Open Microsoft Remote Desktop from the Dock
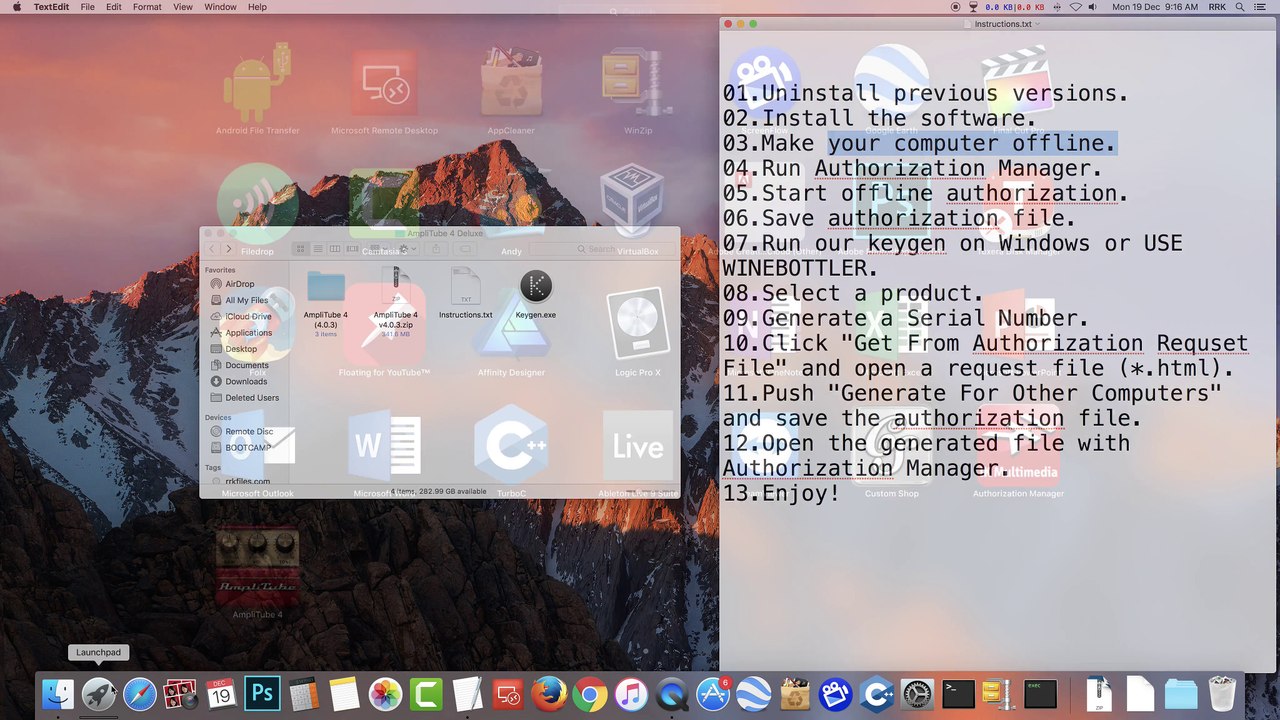 coord(508,694)
